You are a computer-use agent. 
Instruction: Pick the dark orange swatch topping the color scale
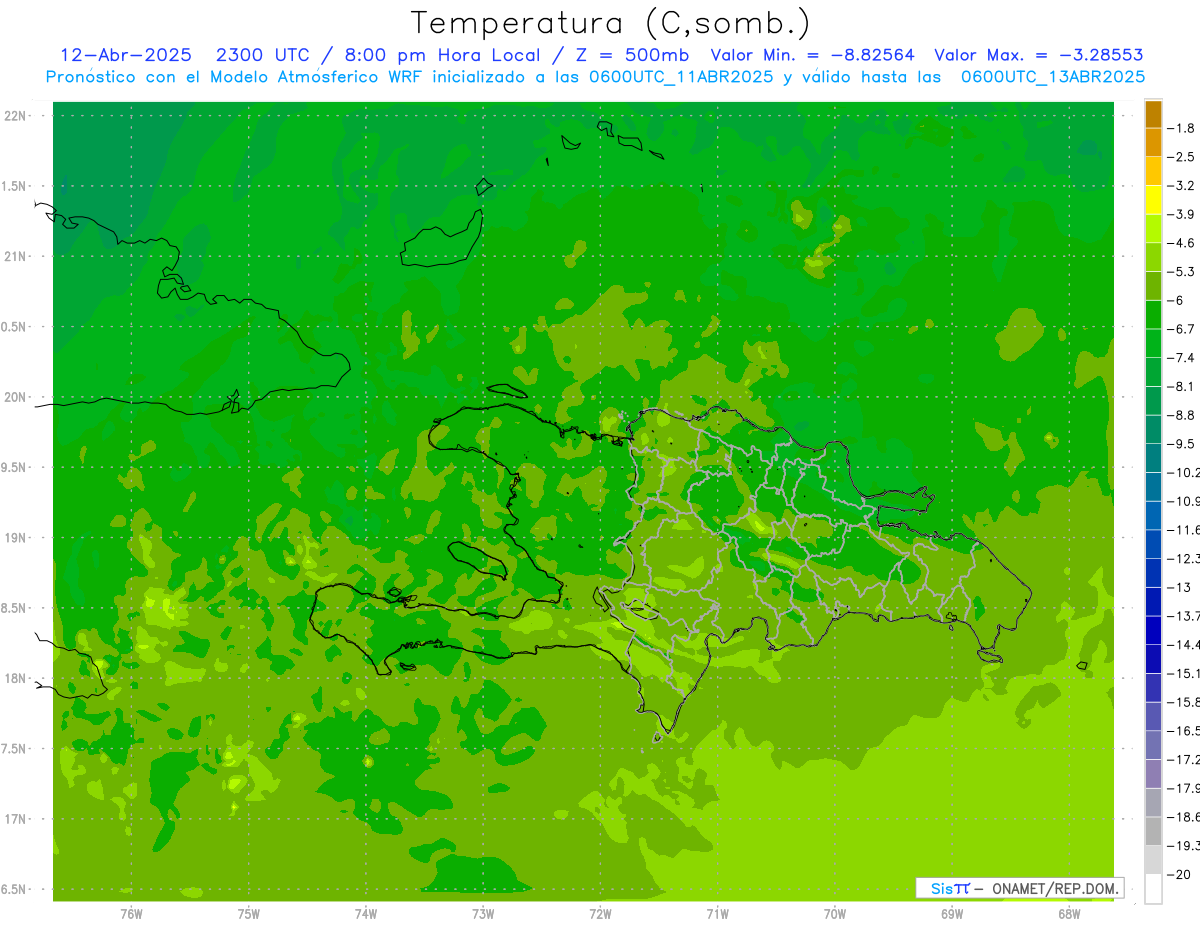coord(1153,114)
